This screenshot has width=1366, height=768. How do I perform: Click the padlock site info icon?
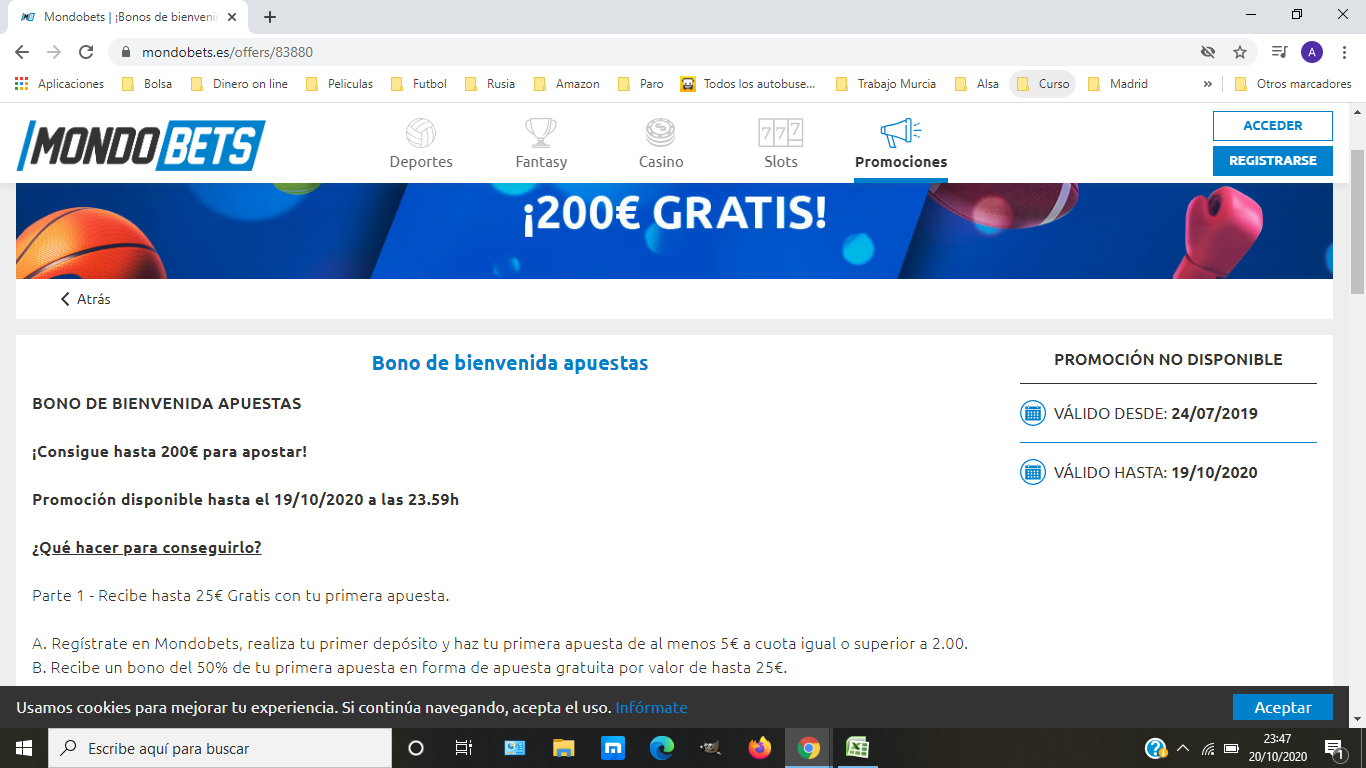[126, 52]
